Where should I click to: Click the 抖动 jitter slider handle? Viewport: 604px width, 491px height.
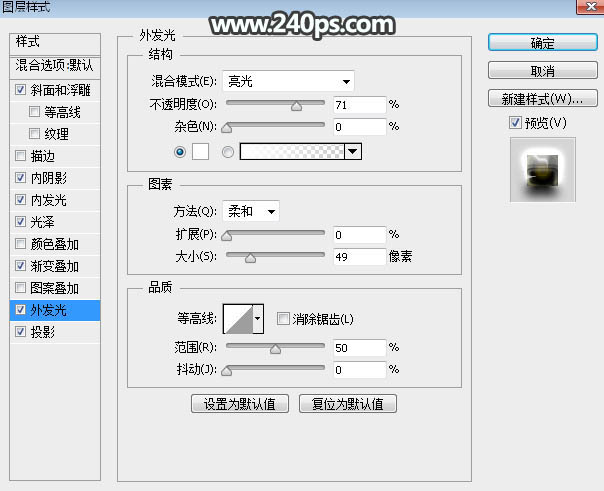(x=226, y=371)
